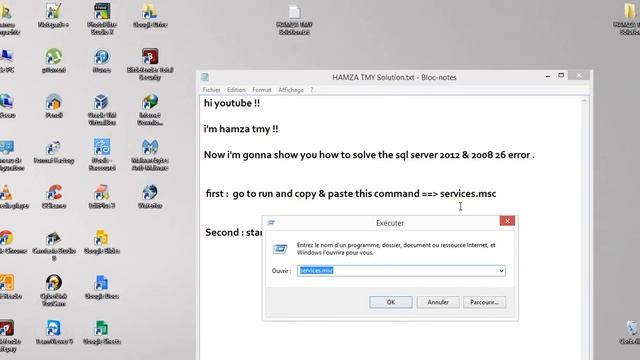
Task: Select the Malwarebytes Anti-Malware shortcut
Action: (x=150, y=154)
